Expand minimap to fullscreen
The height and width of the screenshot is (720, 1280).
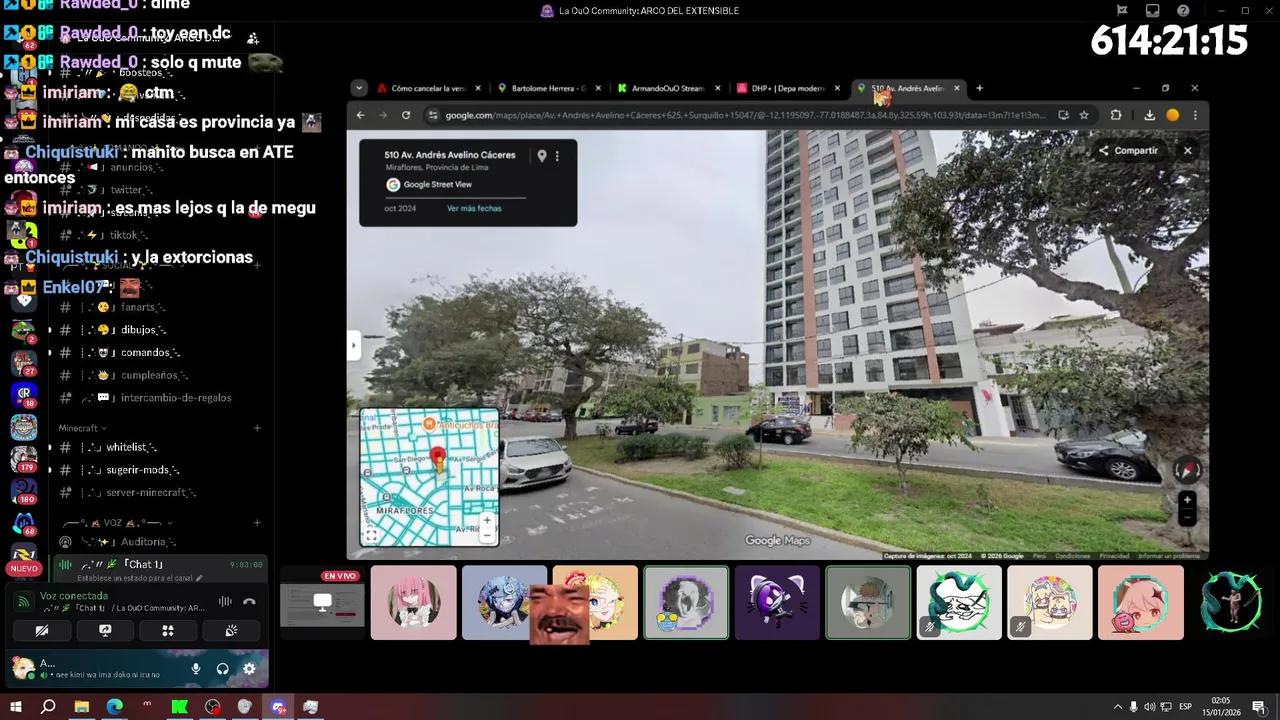click(371, 535)
